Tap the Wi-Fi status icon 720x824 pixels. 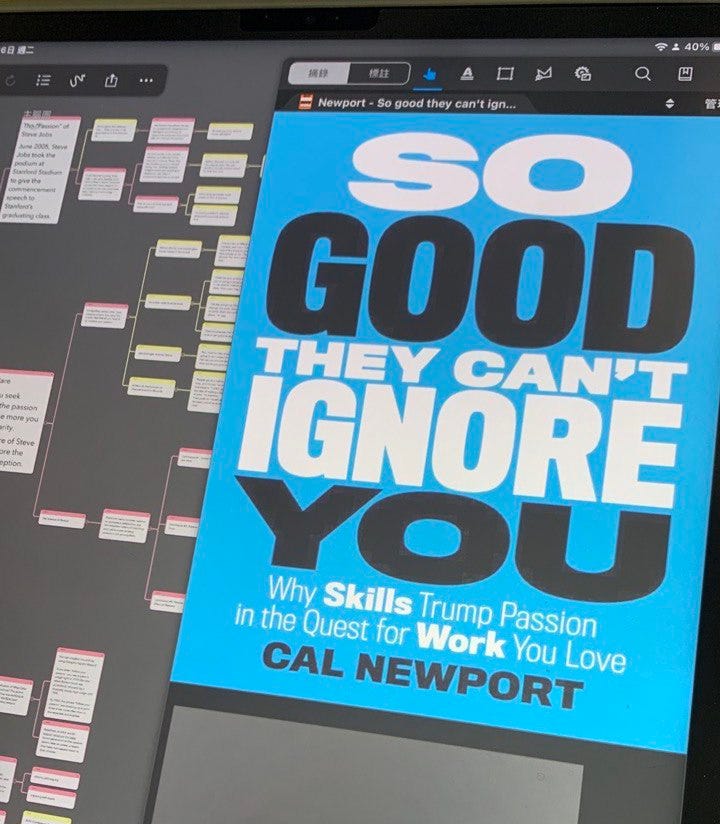pyautogui.click(x=660, y=47)
